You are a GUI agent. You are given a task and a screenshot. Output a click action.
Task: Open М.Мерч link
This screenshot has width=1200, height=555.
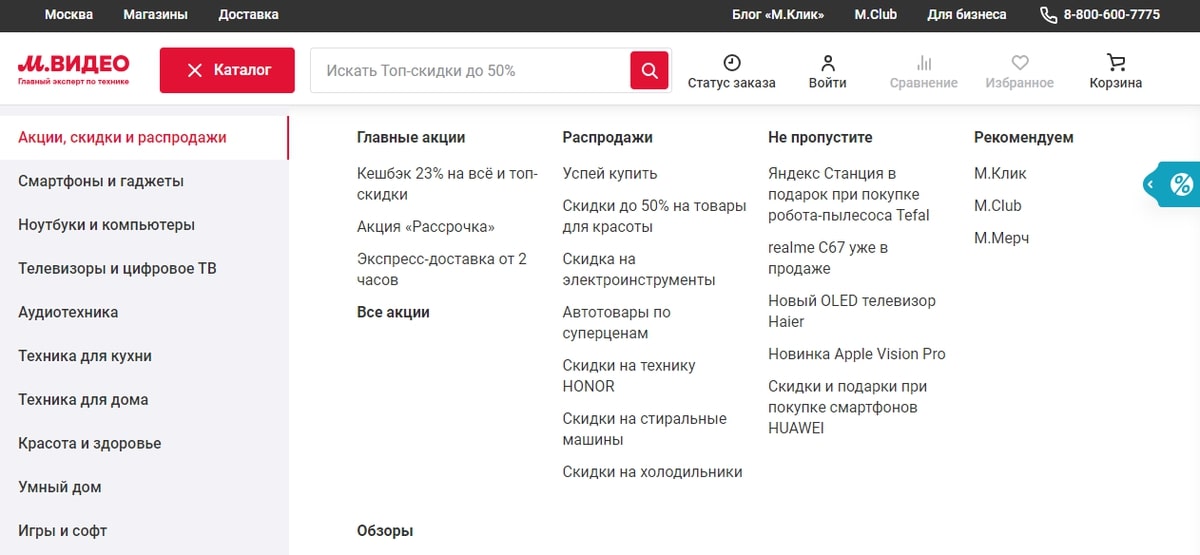coord(1001,238)
